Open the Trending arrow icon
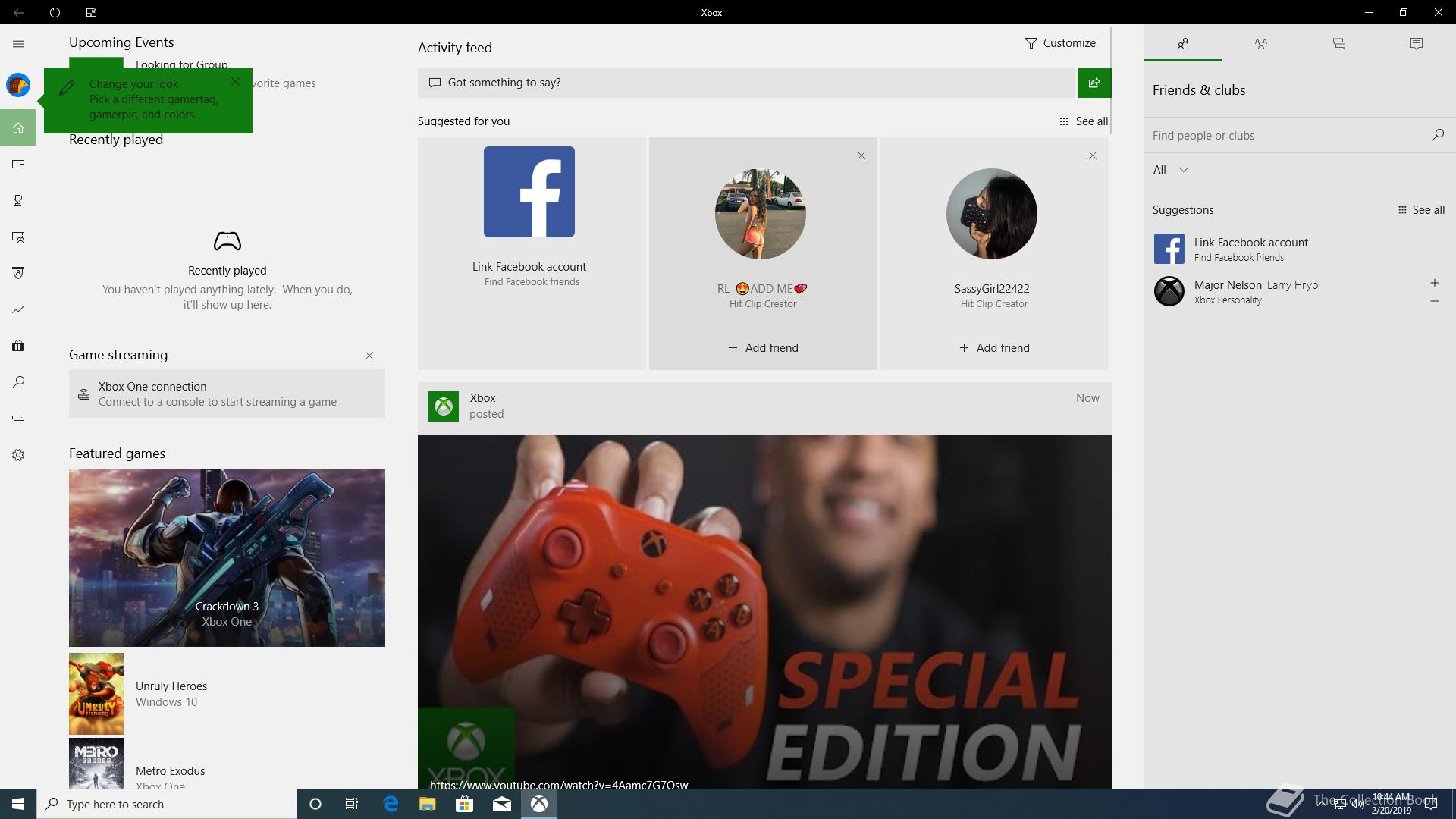Screen dimensions: 1456x819 pos(18,309)
